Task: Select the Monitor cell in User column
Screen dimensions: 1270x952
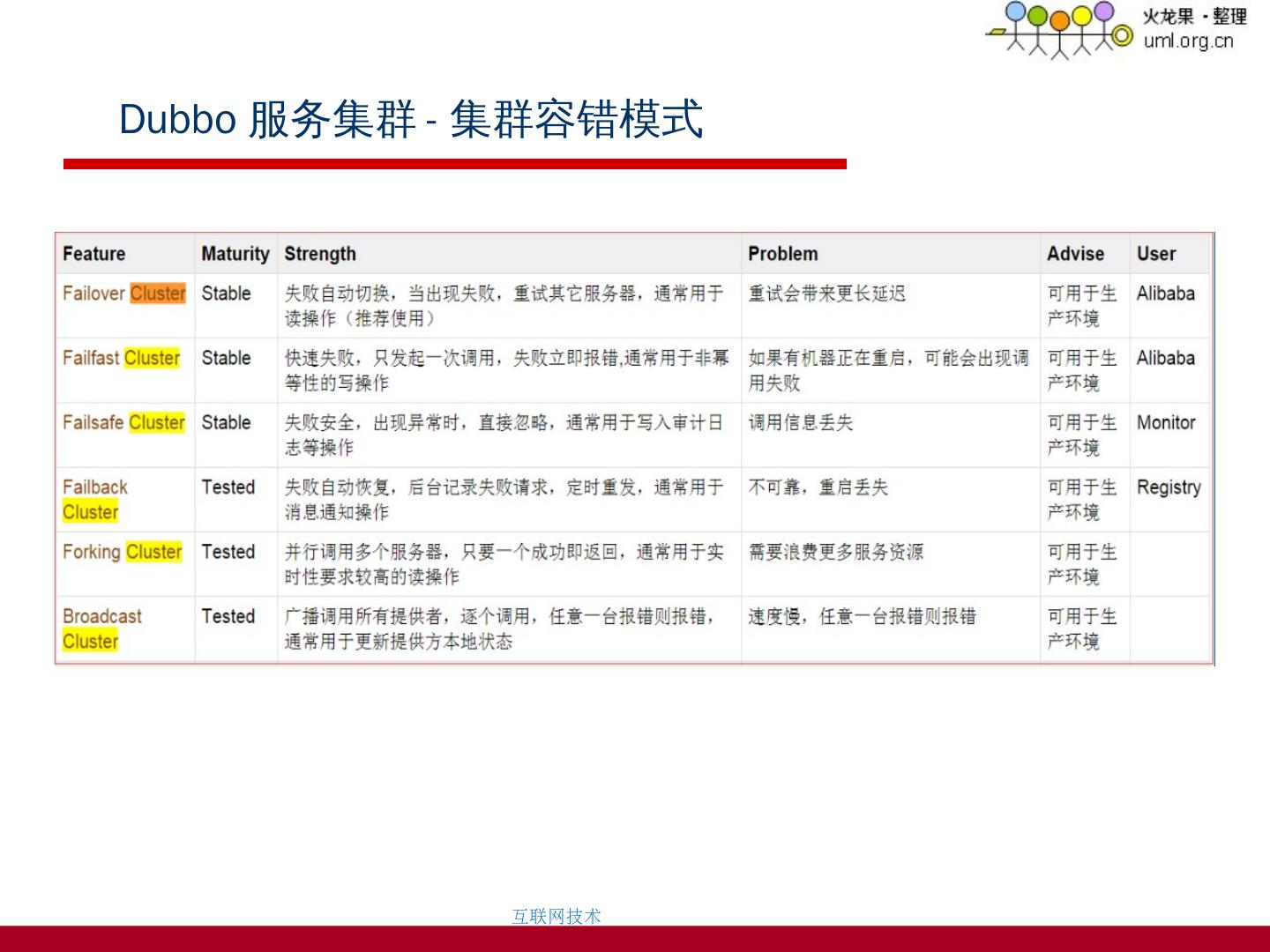Action: 1165,422
